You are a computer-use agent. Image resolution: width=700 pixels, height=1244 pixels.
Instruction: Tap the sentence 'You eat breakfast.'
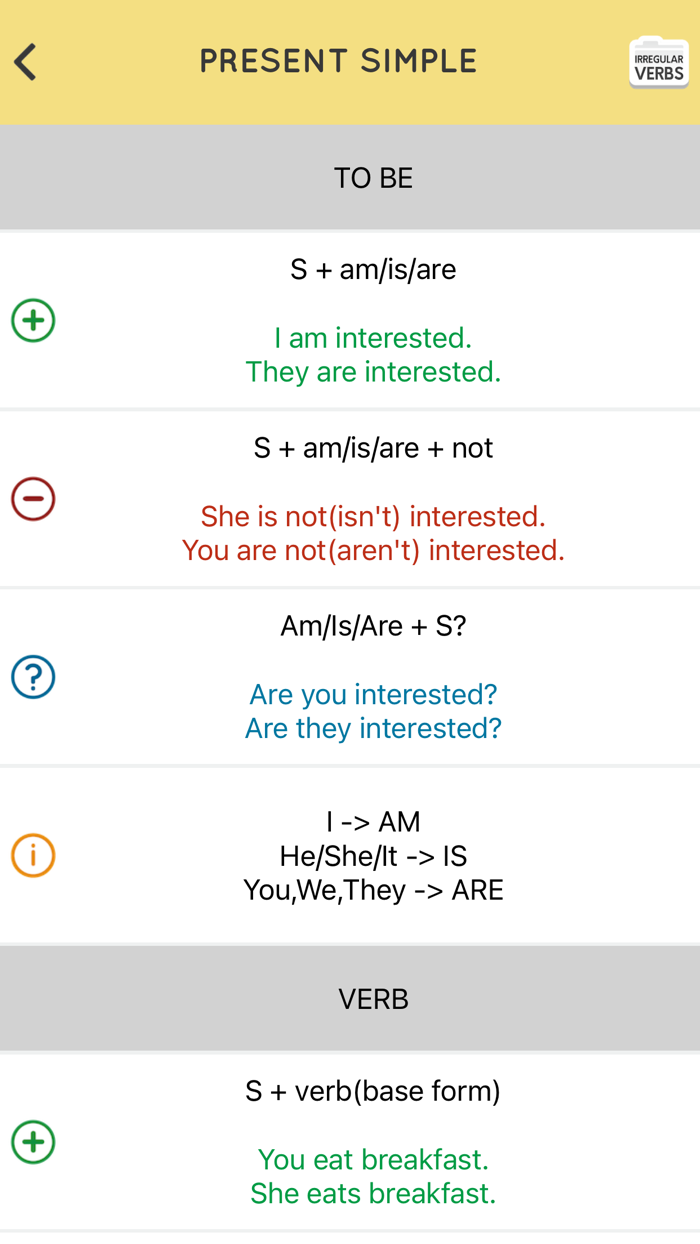pos(373,1159)
